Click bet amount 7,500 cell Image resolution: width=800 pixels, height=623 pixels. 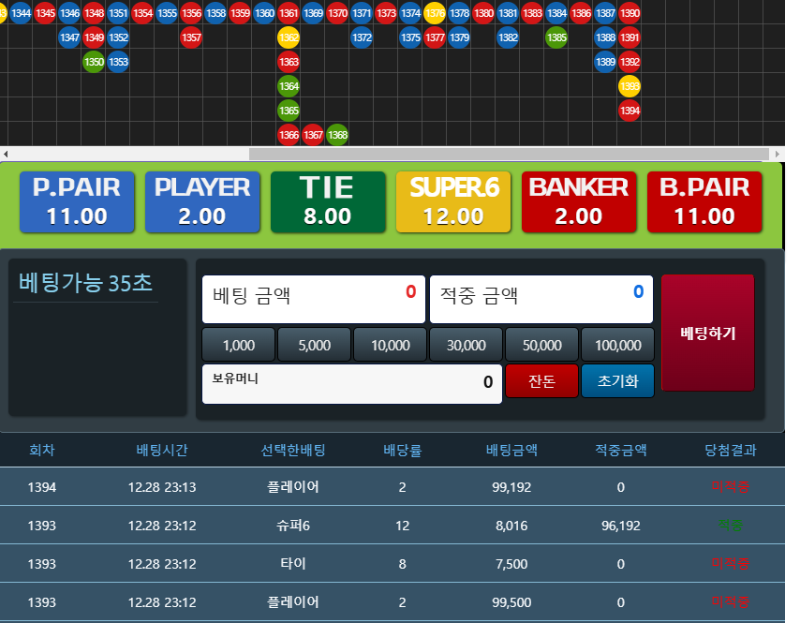pyautogui.click(x=512, y=564)
